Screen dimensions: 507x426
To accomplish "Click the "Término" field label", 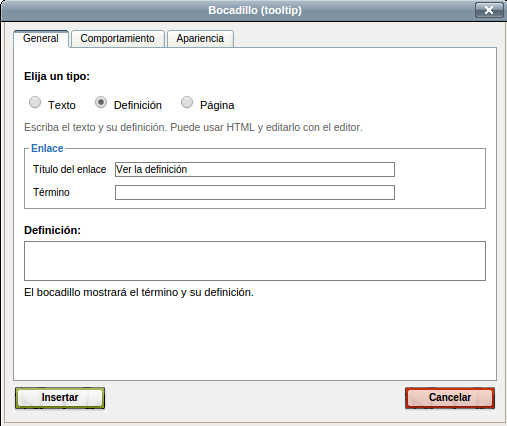I will (x=51, y=192).
